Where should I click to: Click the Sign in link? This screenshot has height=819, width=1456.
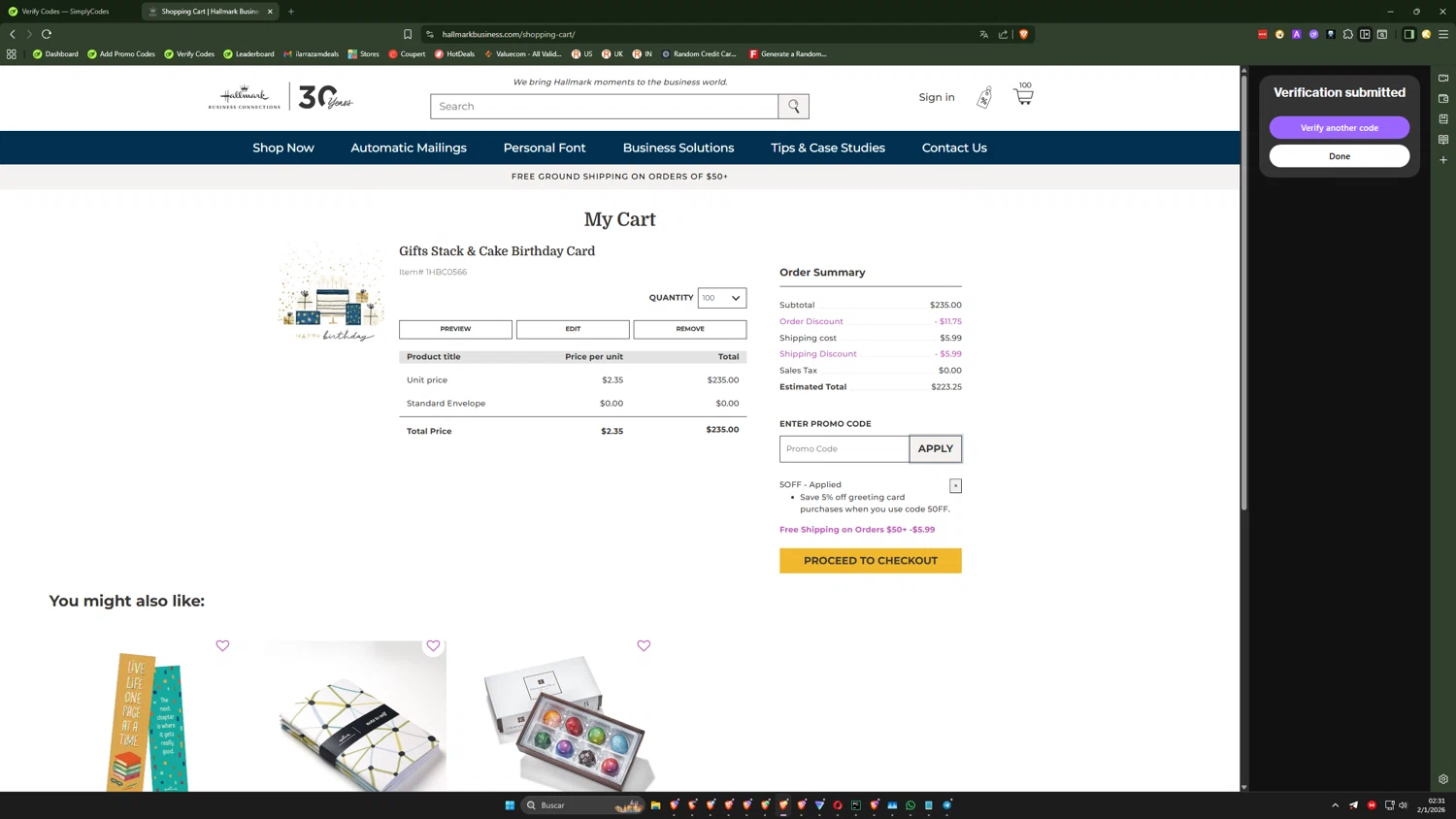coord(937,97)
